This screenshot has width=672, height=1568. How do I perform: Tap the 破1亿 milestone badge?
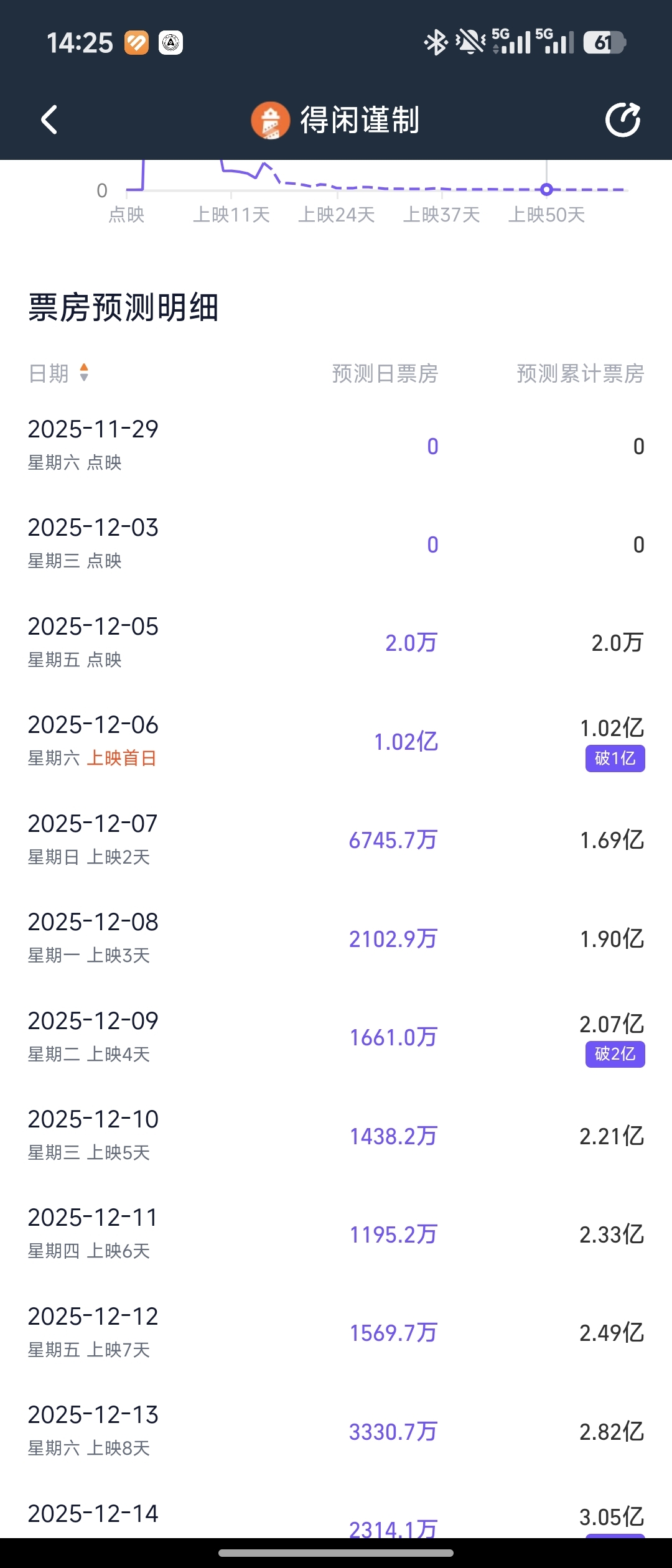point(615,758)
